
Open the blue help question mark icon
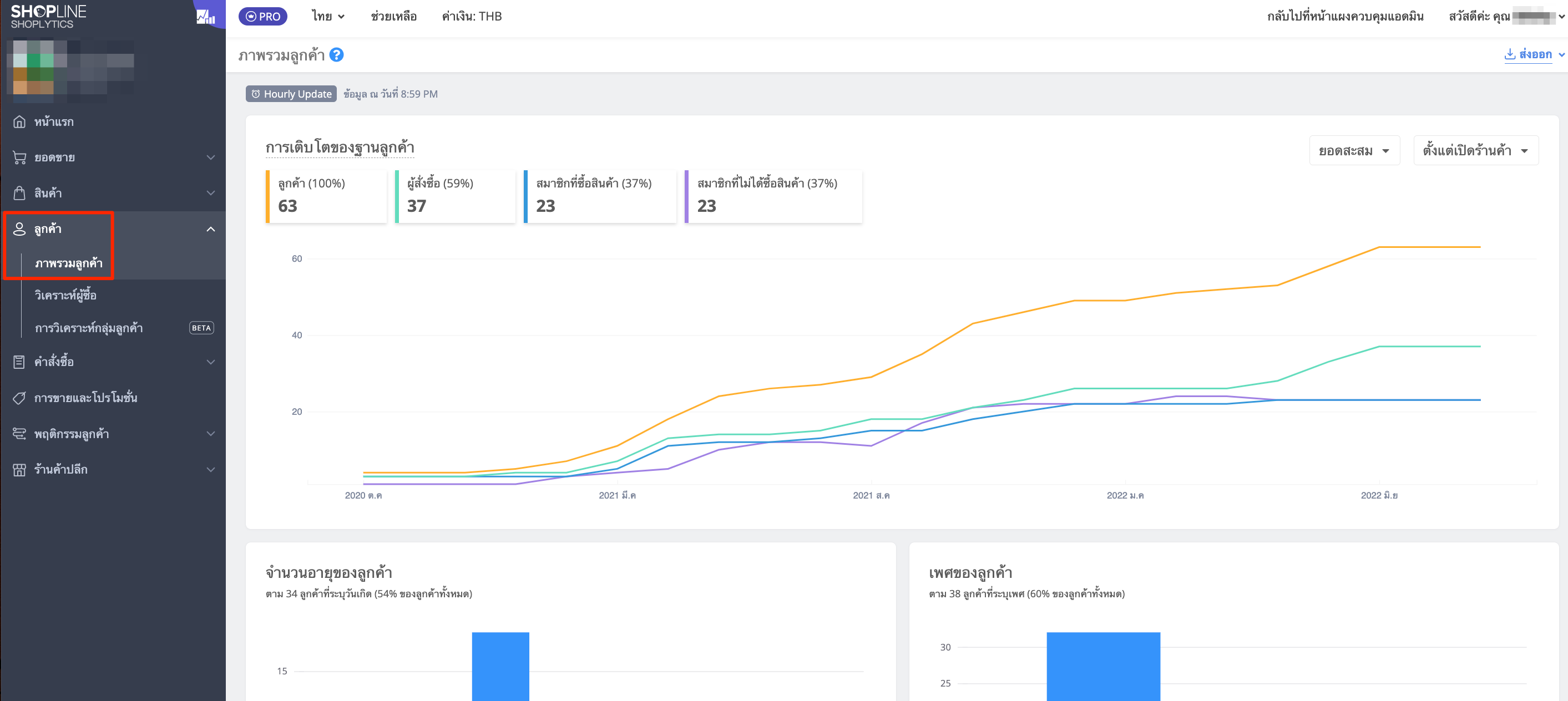[x=337, y=55]
